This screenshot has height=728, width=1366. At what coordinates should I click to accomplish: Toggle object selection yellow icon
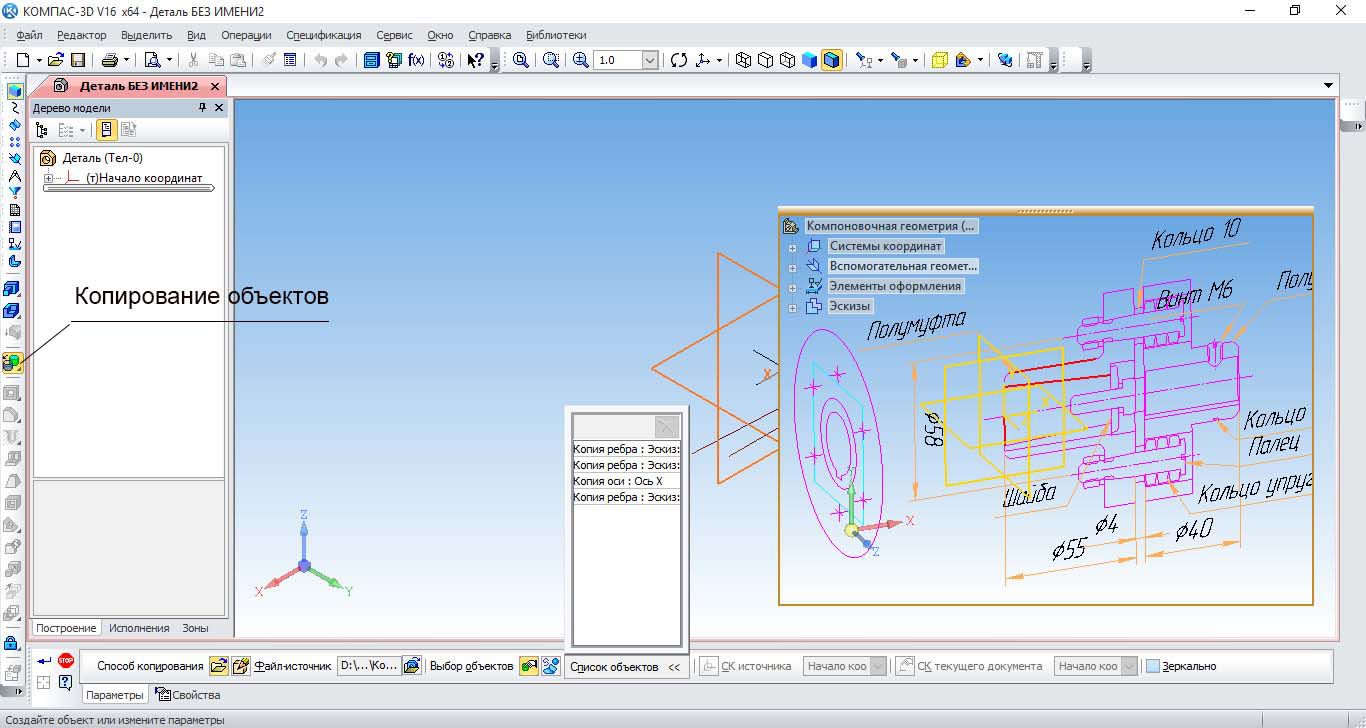pos(529,666)
